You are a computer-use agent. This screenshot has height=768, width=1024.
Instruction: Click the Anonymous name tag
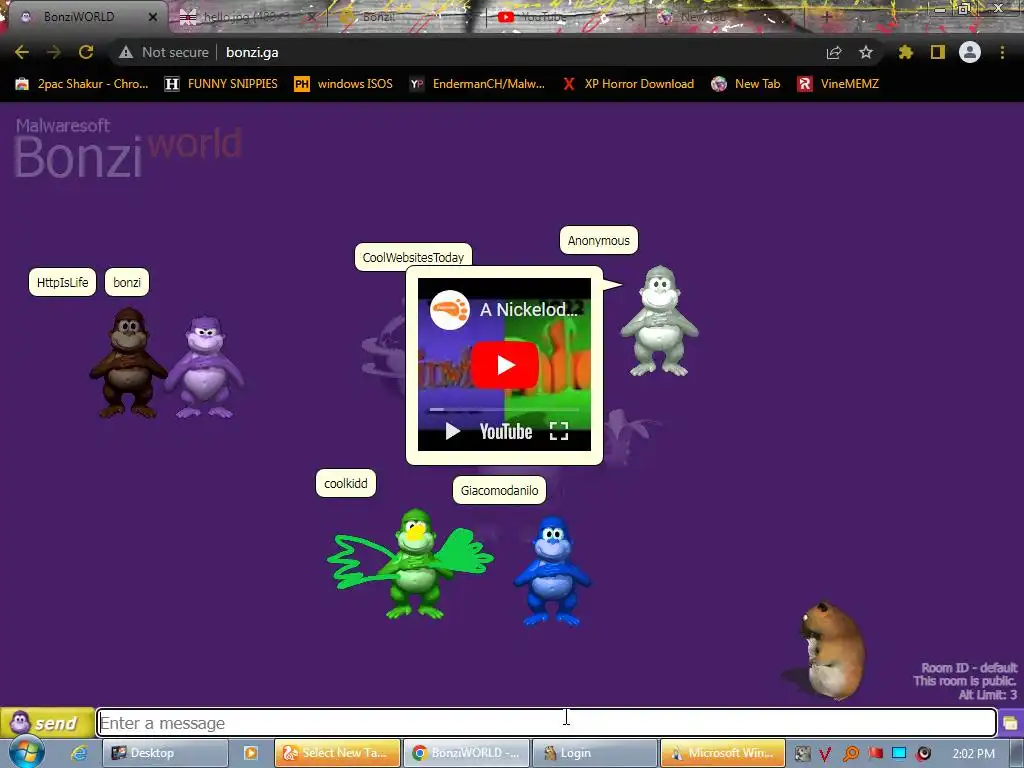tap(598, 240)
